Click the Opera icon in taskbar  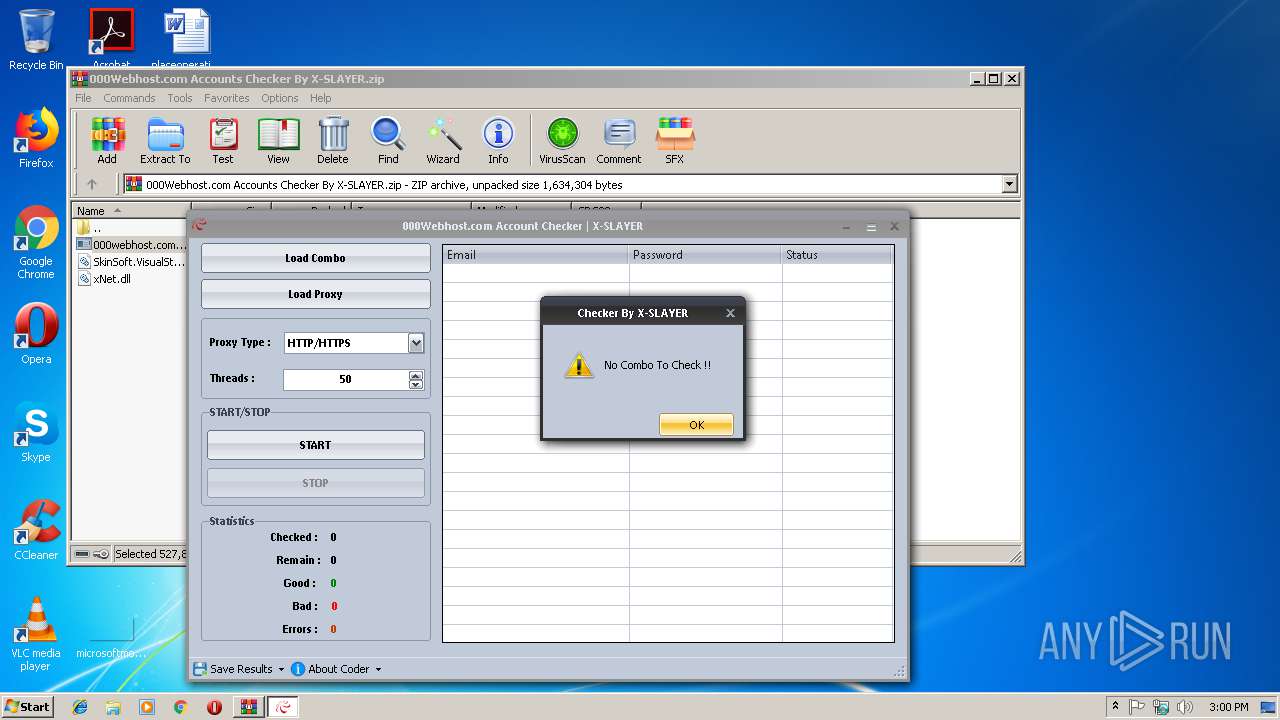tap(214, 707)
